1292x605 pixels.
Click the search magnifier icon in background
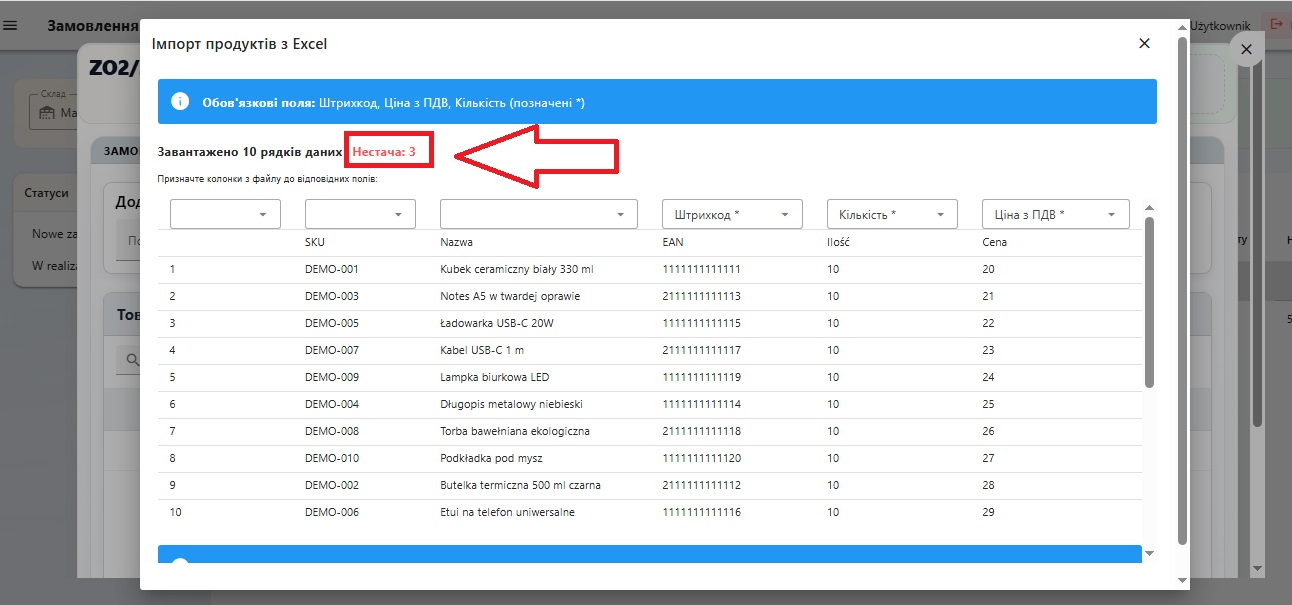pyautogui.click(x=131, y=358)
